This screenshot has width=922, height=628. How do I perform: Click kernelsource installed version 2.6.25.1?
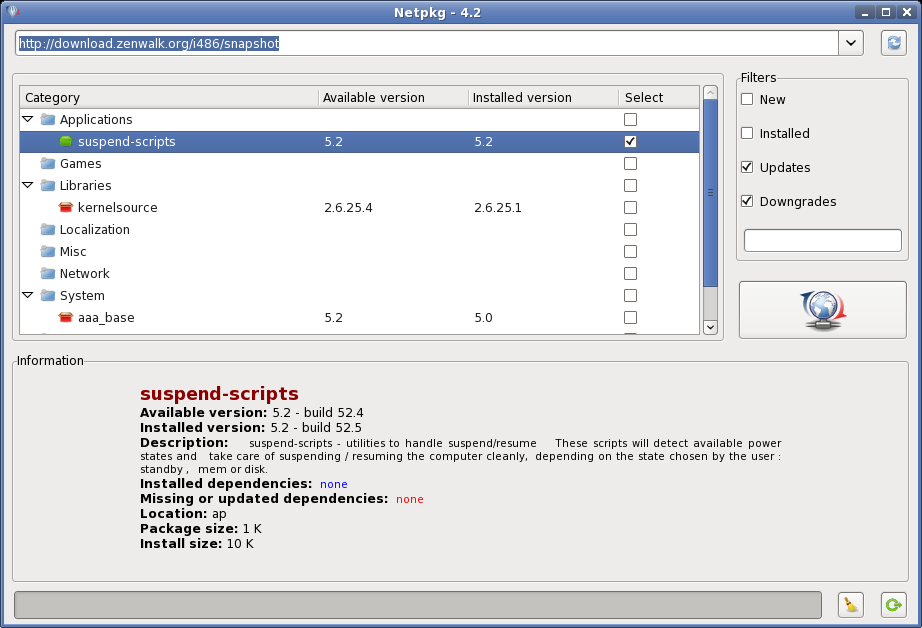point(497,208)
